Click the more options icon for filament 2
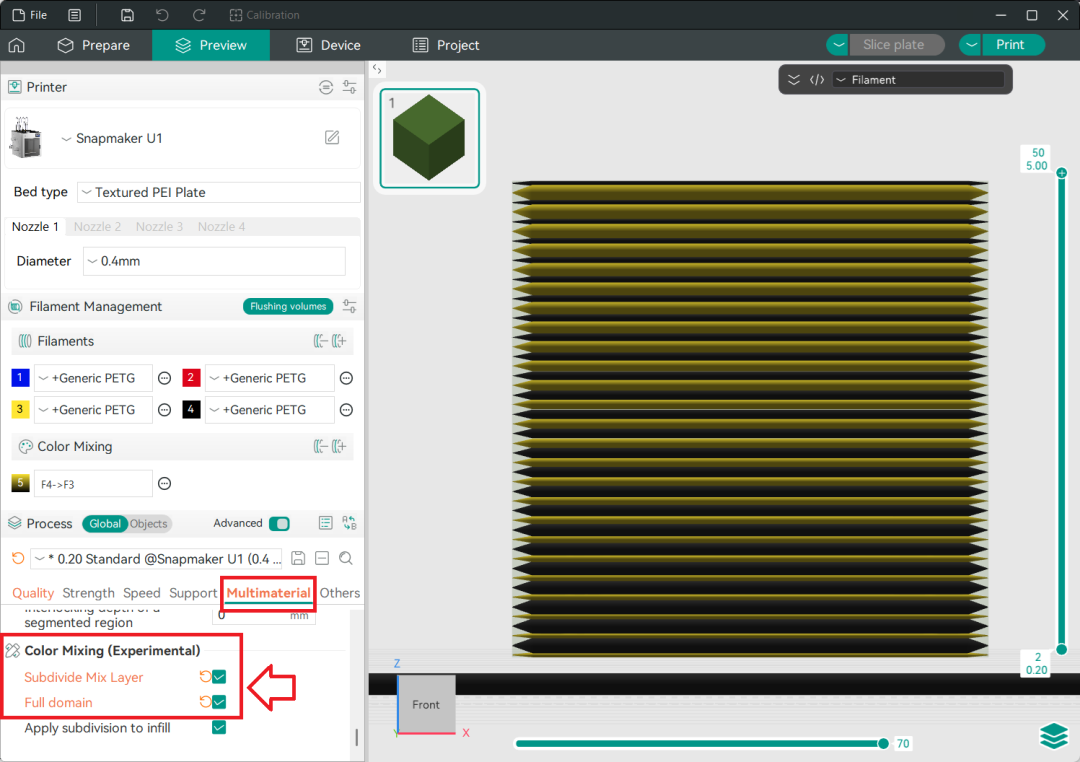This screenshot has width=1080, height=762. pos(346,378)
